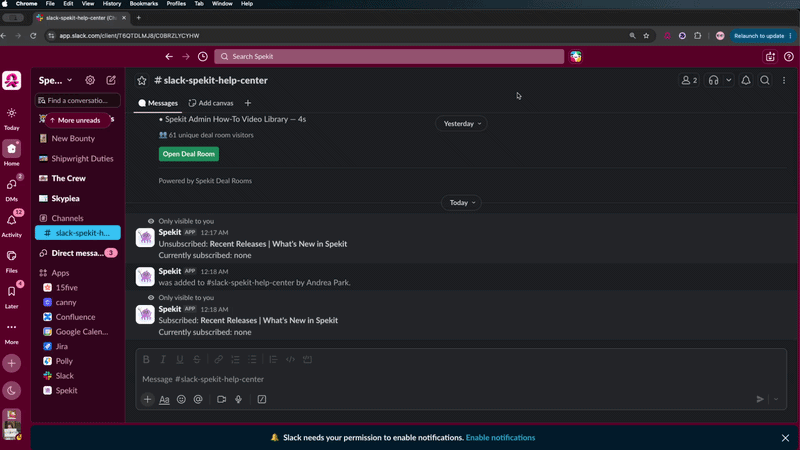Toggle underline formatting in composer

pyautogui.click(x=180, y=359)
